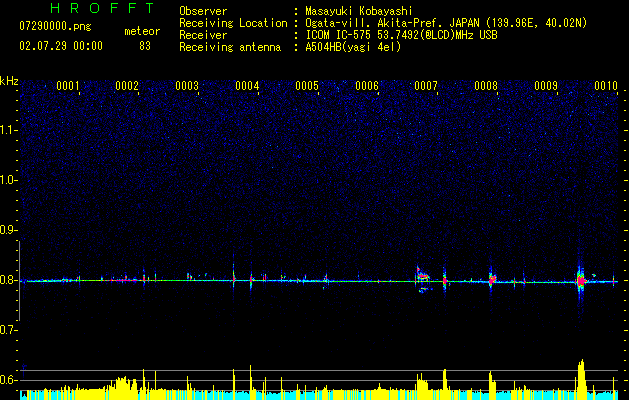Click time marker 0010
This screenshot has width=629, height=400.
pos(606,86)
